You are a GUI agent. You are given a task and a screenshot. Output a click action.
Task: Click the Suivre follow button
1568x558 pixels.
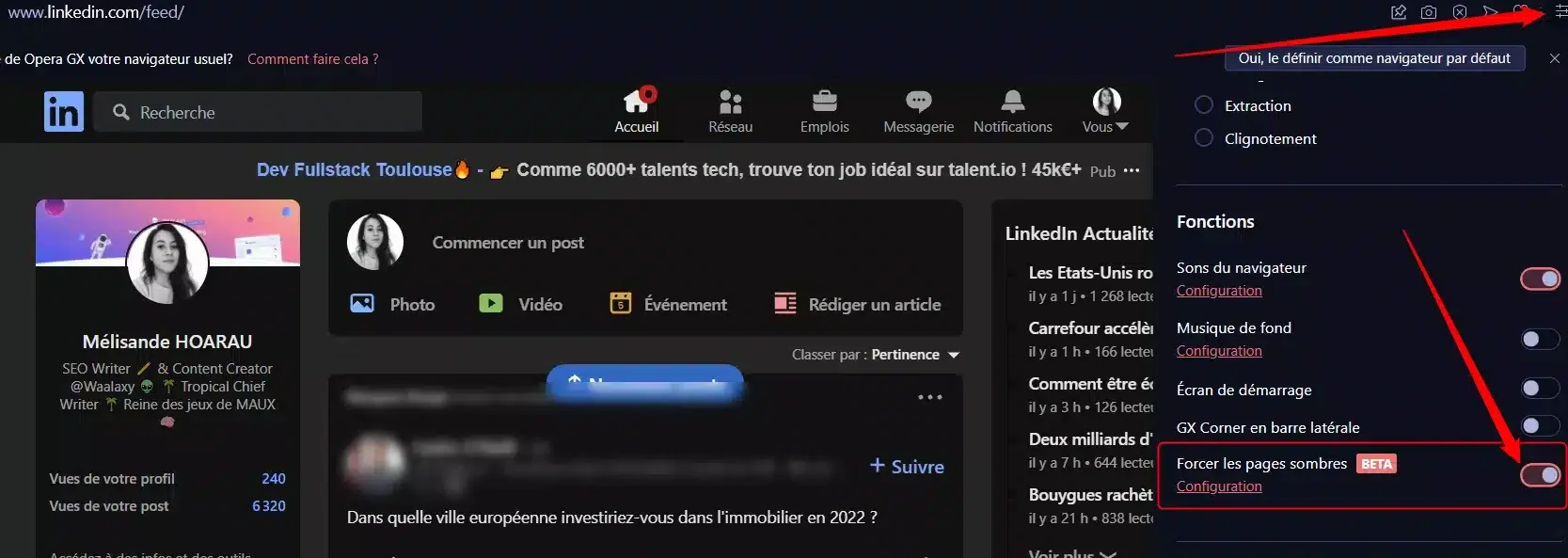[x=907, y=466]
